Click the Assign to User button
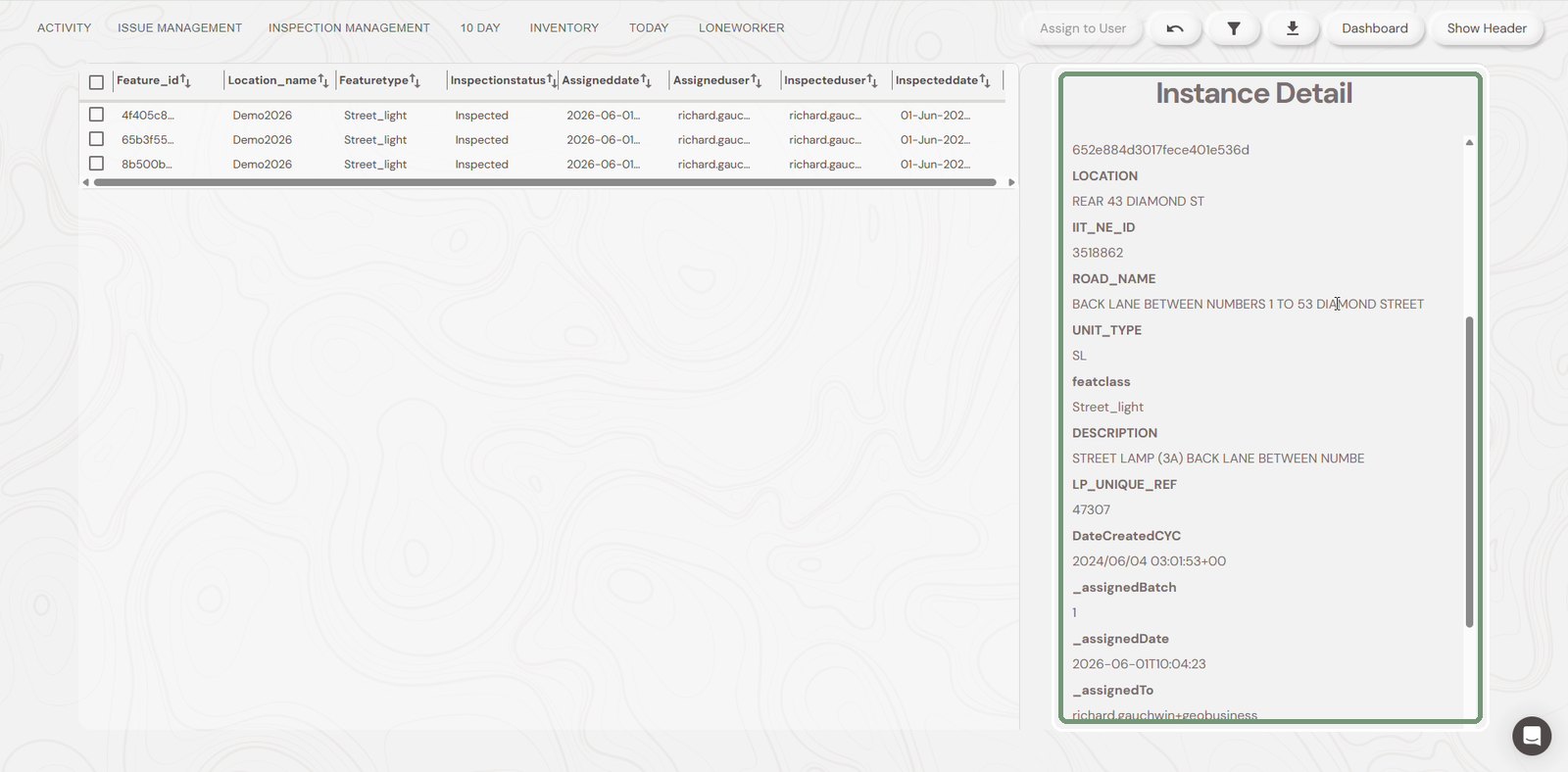This screenshot has width=1568, height=772. (x=1083, y=28)
